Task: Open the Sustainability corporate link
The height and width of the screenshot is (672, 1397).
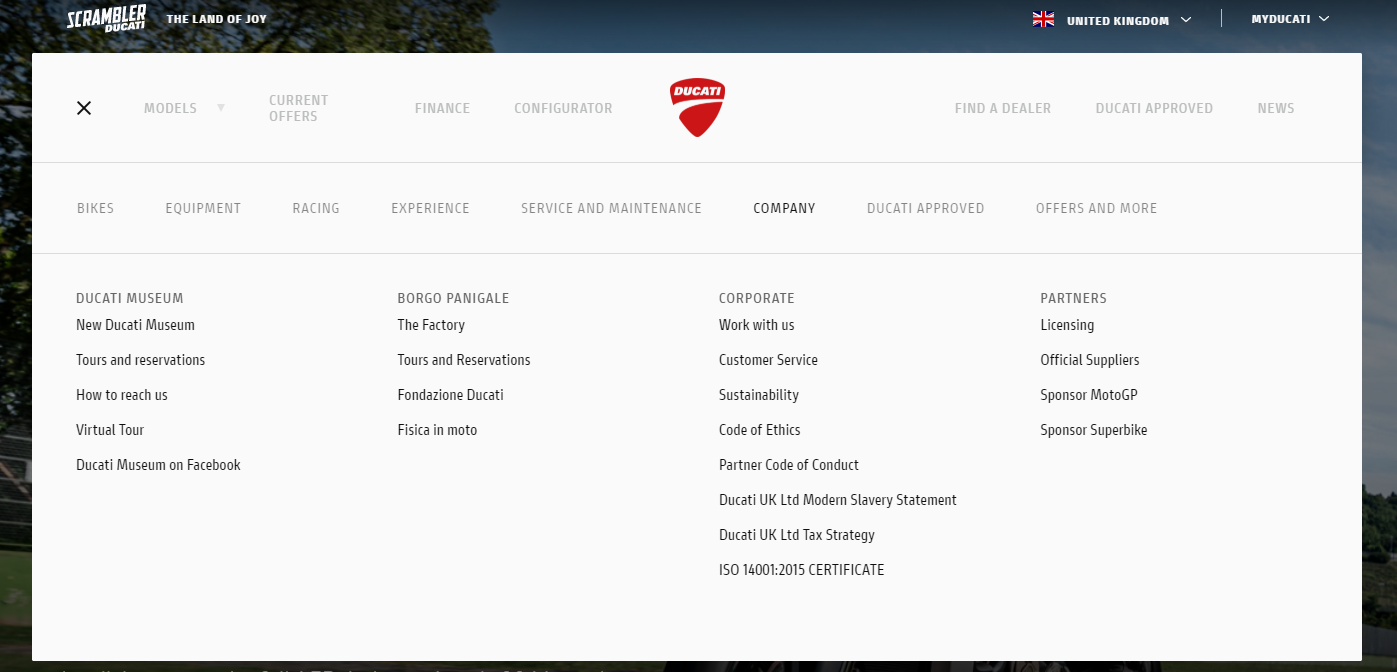Action: tap(758, 395)
